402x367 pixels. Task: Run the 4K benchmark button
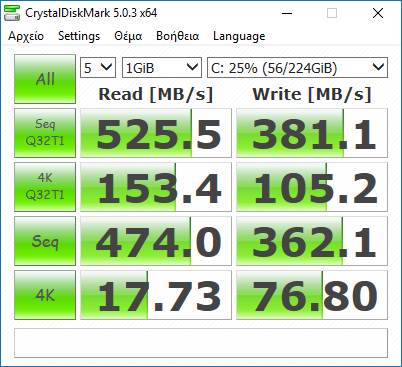tap(45, 295)
